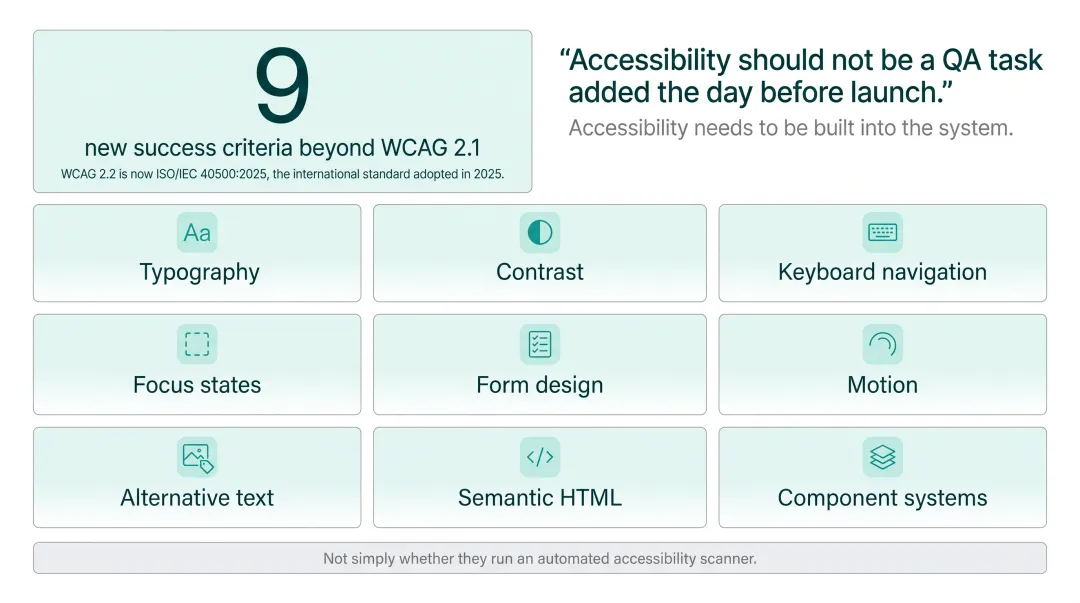Image resolution: width=1080 pixels, height=603 pixels.
Task: Click the dashed square Focus states icon
Action: coord(197,344)
